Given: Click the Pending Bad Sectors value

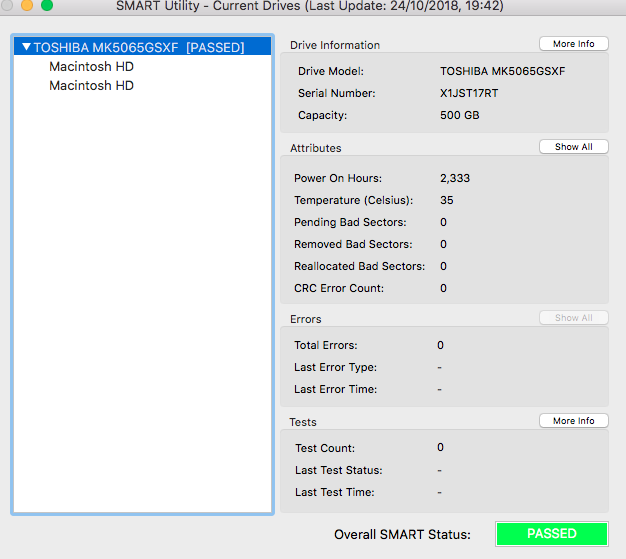Looking at the screenshot, I should [443, 222].
